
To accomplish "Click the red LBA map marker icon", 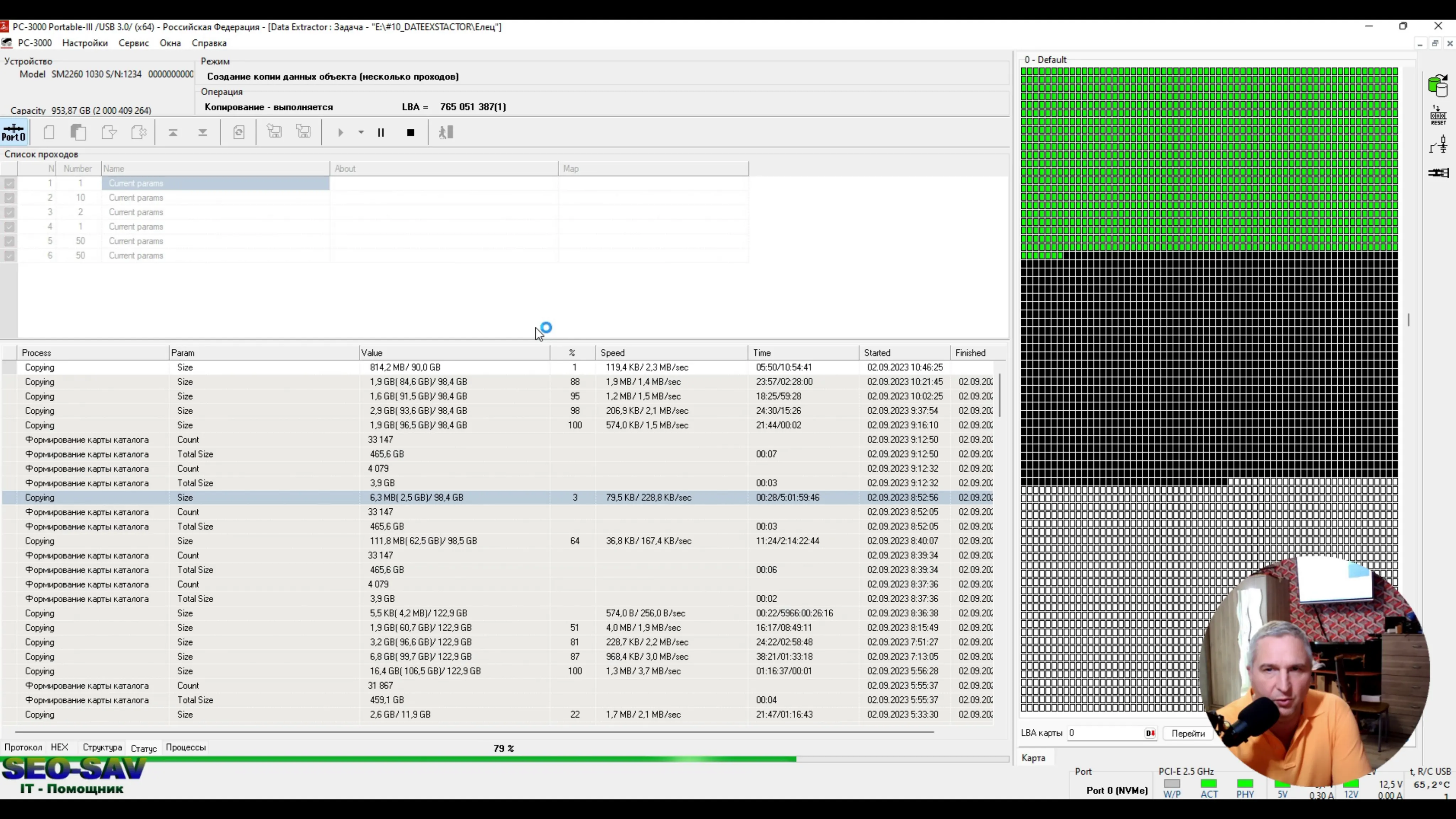I will pyautogui.click(x=1150, y=733).
